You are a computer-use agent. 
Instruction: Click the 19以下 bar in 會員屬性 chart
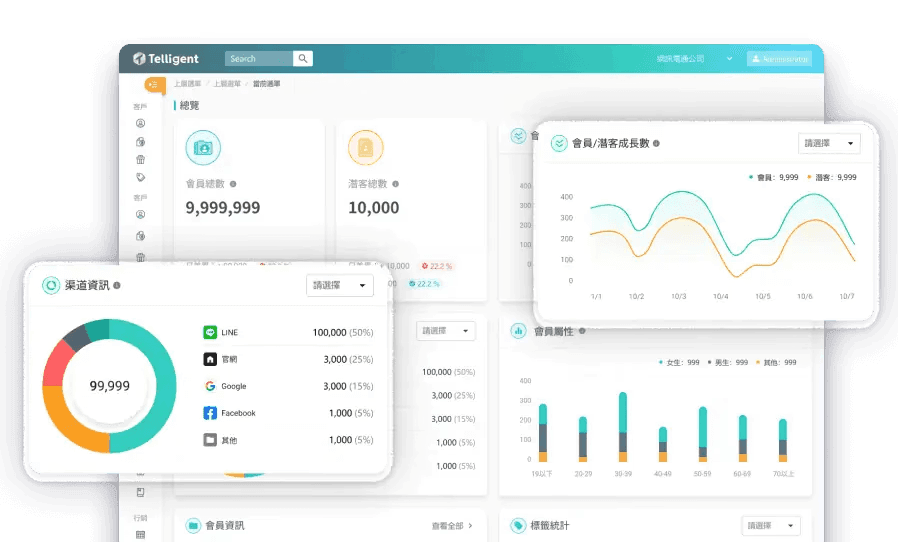click(x=543, y=433)
